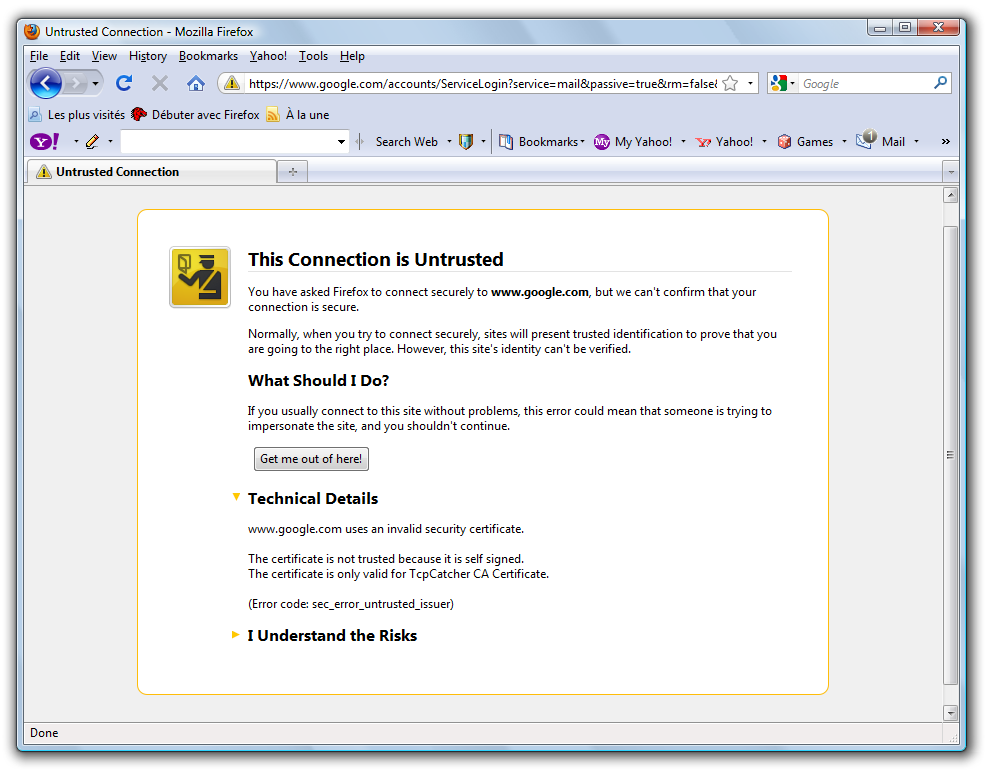The image size is (993, 770).
Task: Open the Yahoo! logo dropdown arrow
Action: point(76,142)
